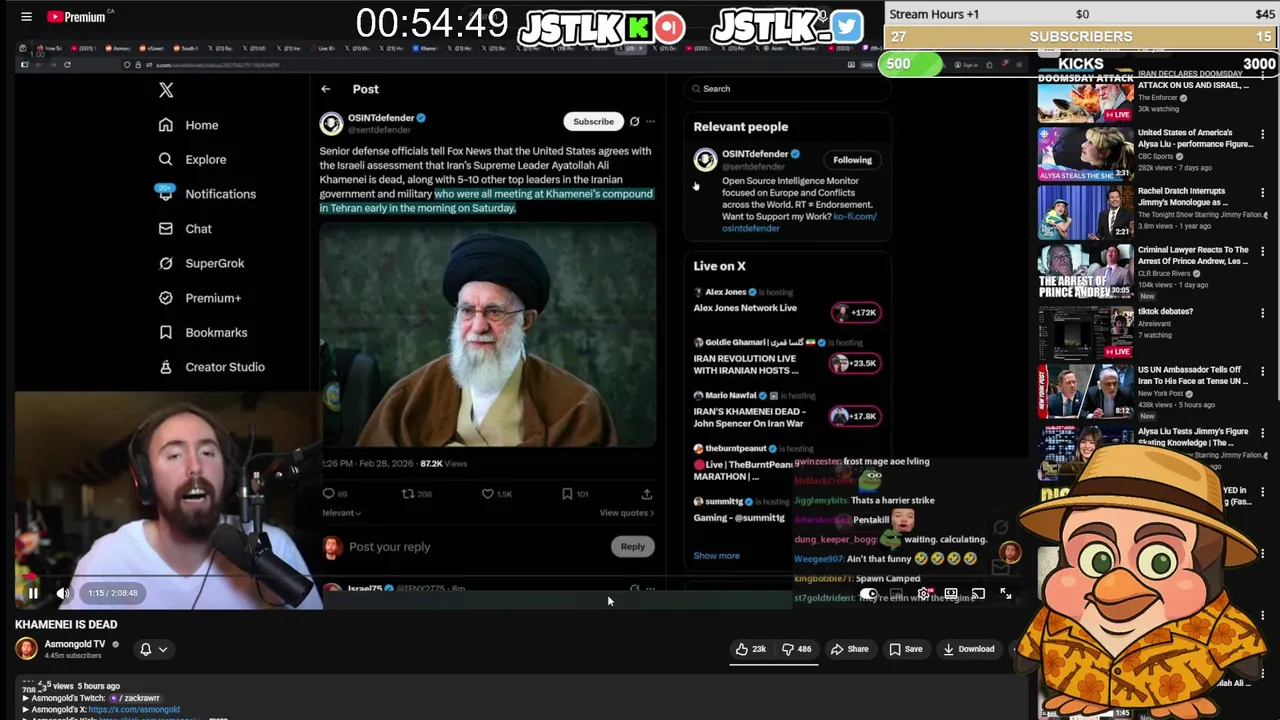Open the x.com/asmongold link in description

134,709
